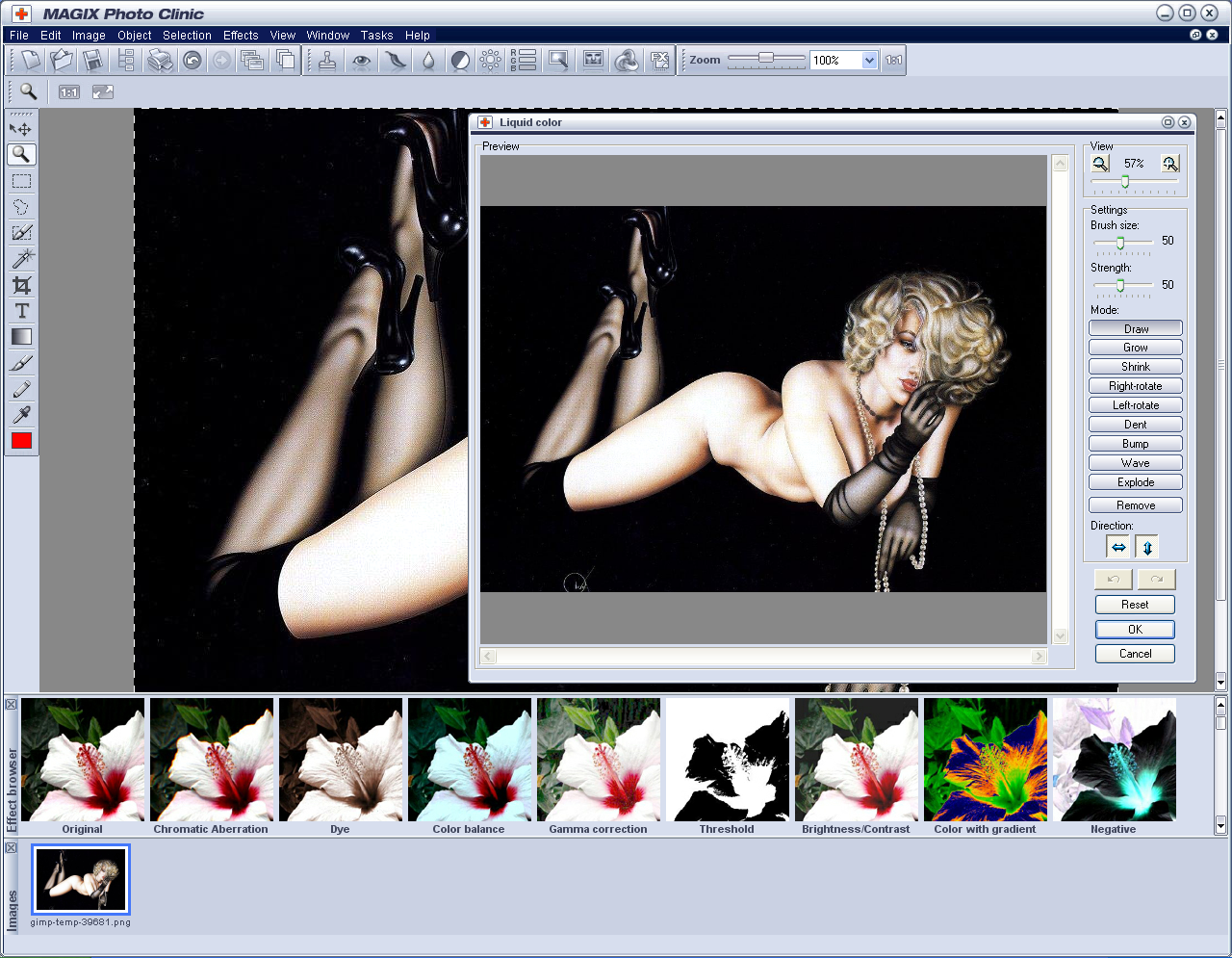Select the Draw mode
Viewport: 1232px width, 958px height.
[1136, 328]
